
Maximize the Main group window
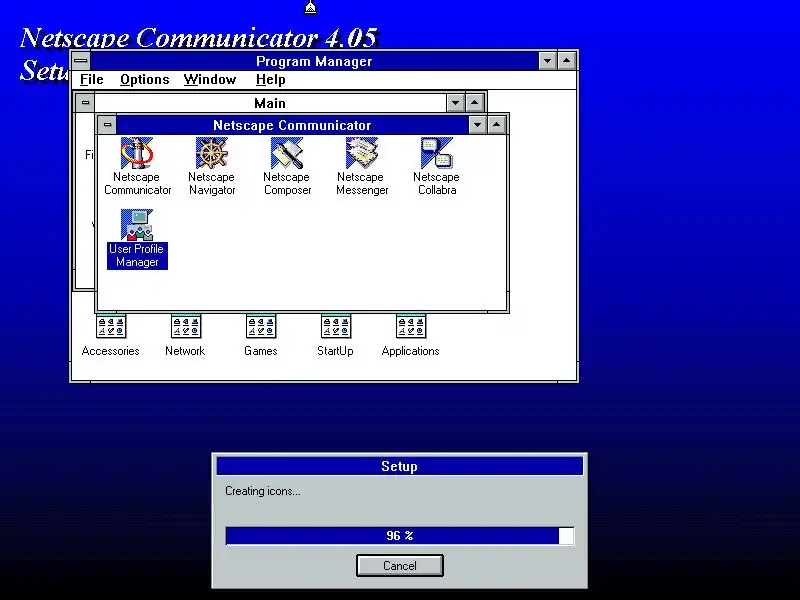(475, 103)
